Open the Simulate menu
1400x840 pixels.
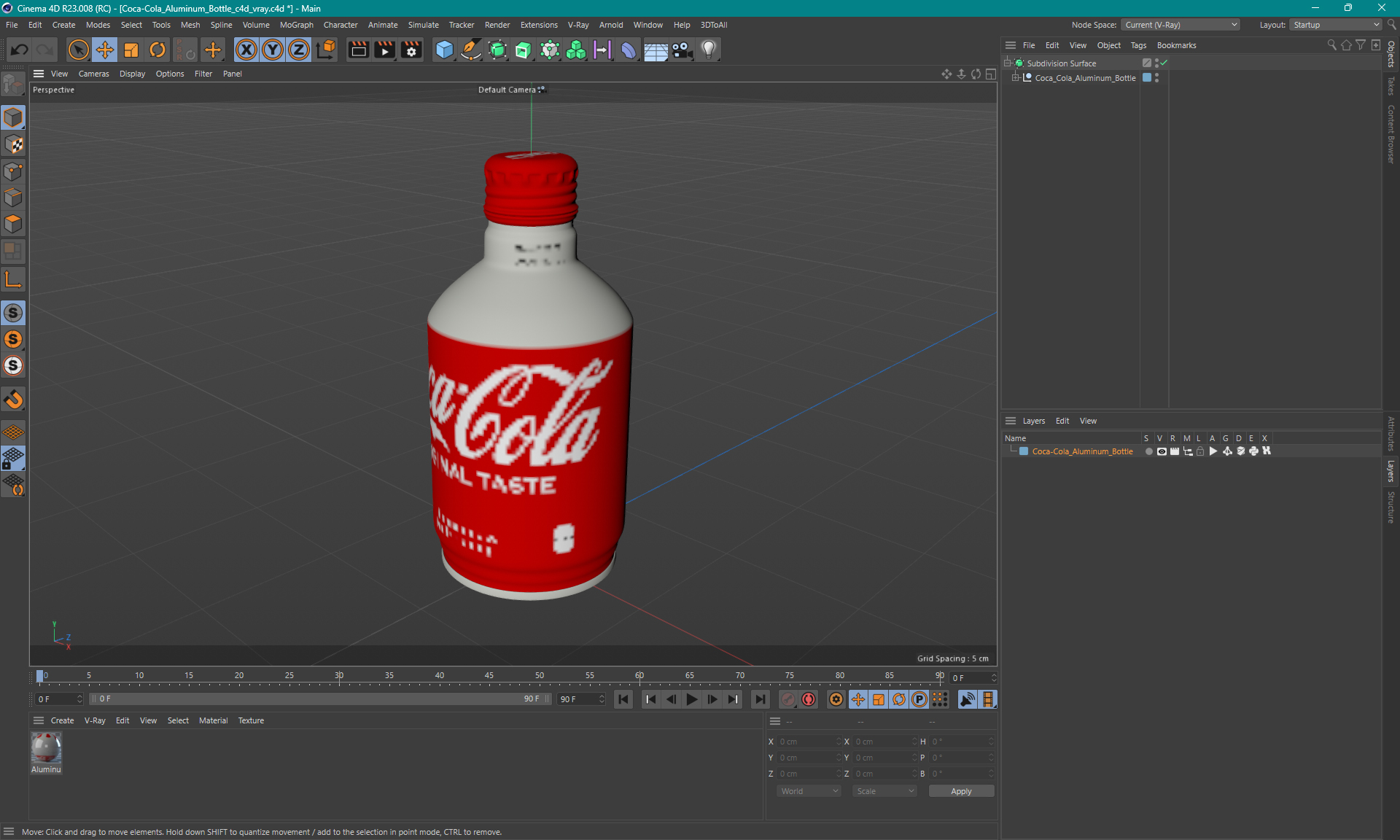(423, 25)
